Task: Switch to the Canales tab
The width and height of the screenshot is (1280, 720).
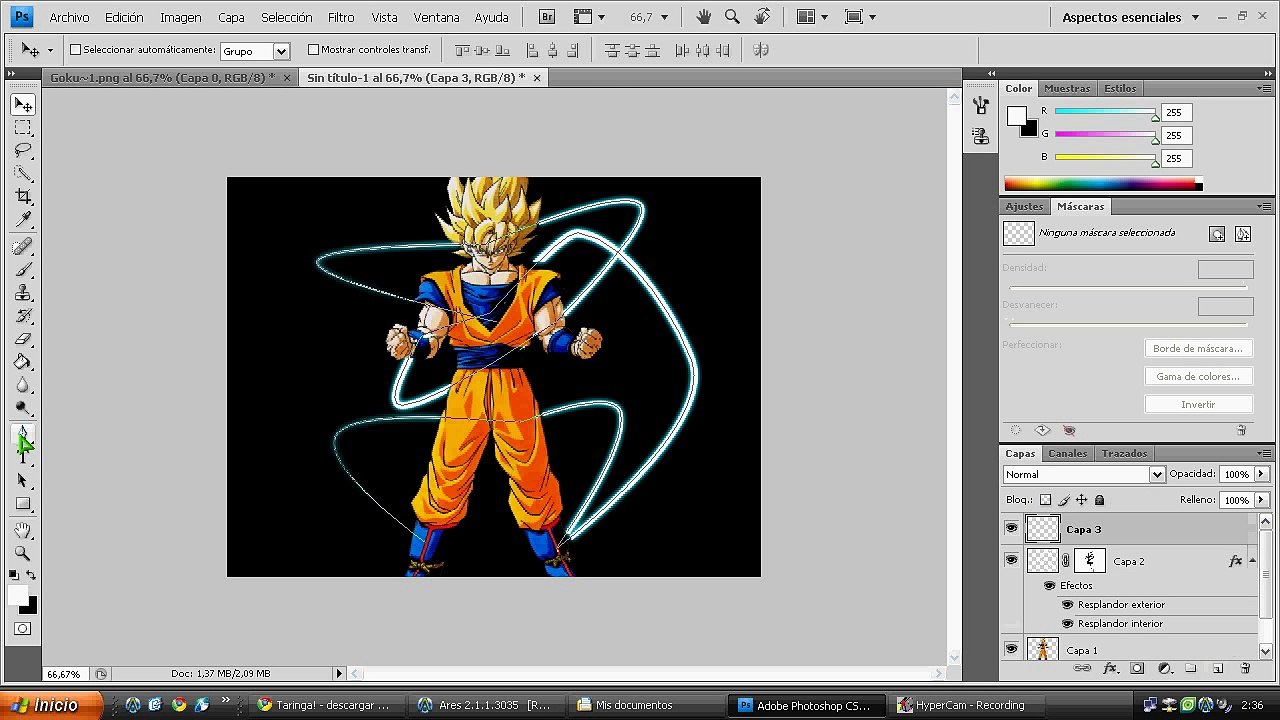Action: click(1068, 453)
